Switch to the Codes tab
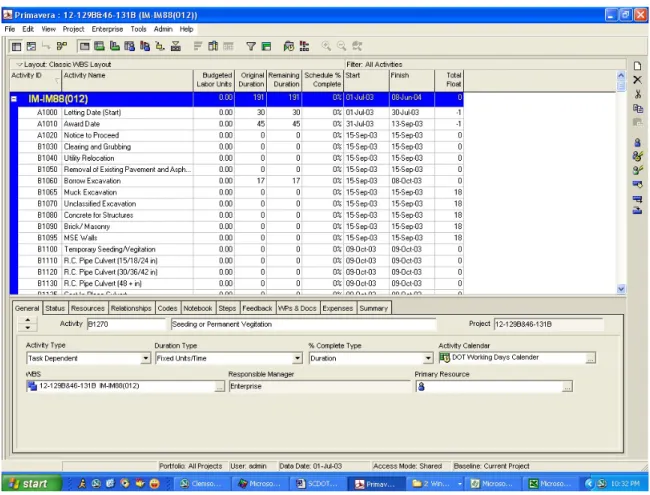 (167, 308)
